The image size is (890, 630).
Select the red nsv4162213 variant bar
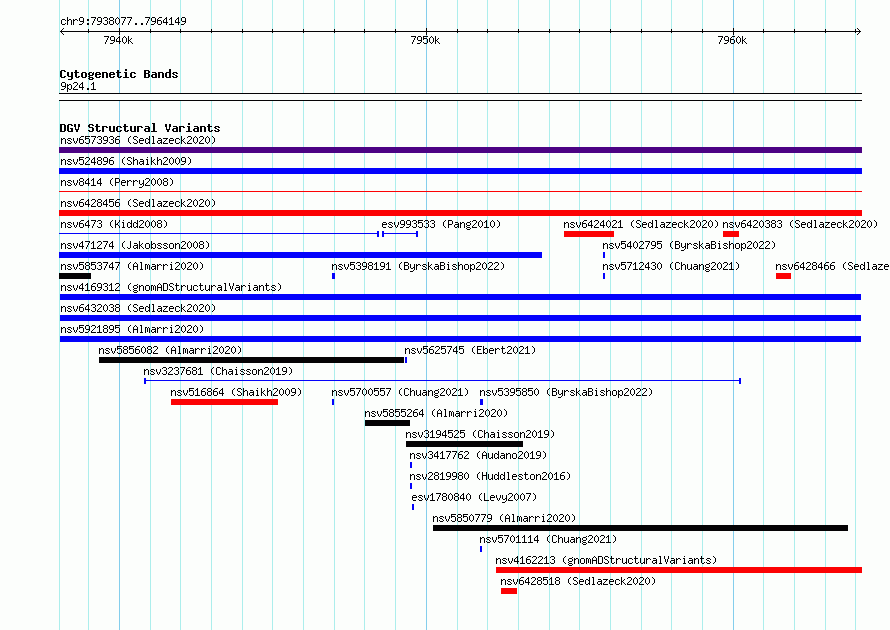click(679, 570)
